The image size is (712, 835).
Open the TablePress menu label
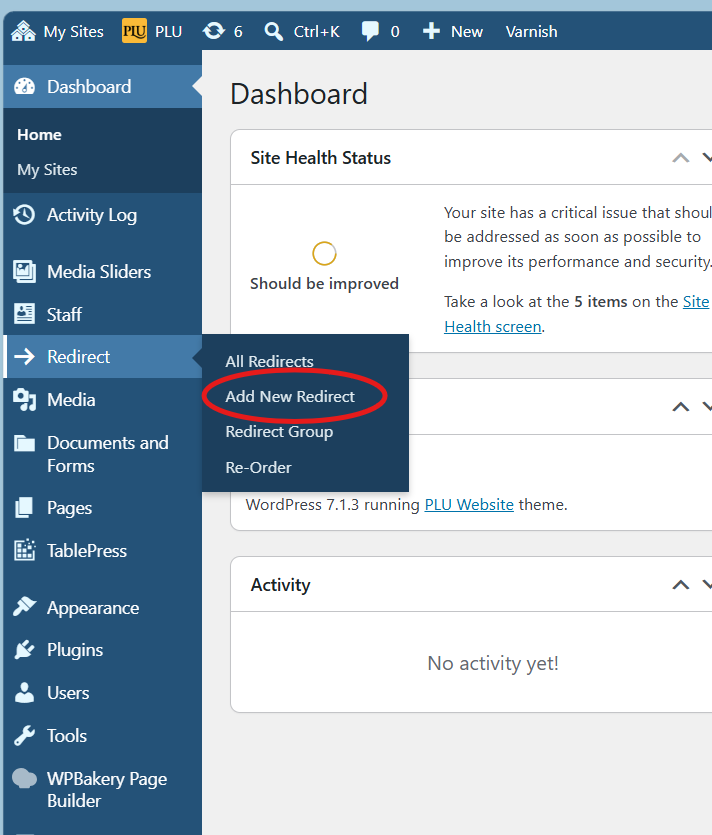pos(87,551)
